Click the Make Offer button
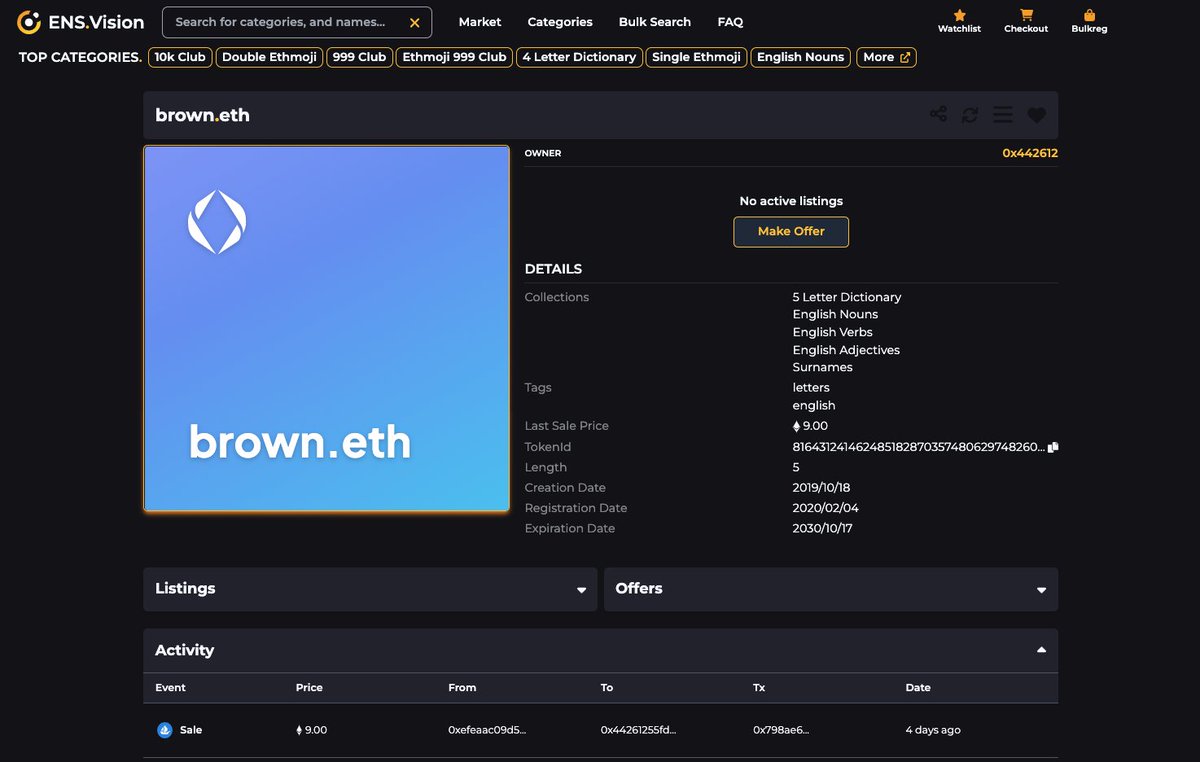The image size is (1200, 762). [x=791, y=232]
